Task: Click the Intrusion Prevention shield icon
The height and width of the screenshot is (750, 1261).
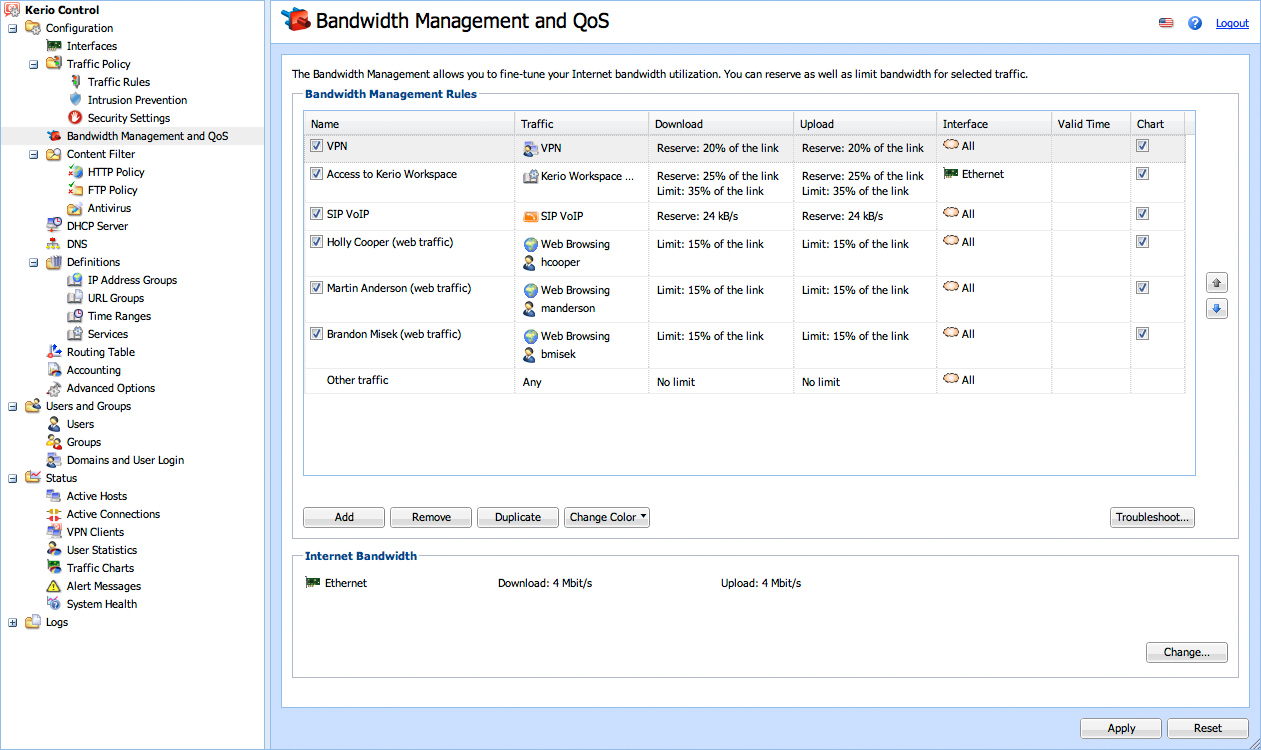Action: tap(76, 100)
